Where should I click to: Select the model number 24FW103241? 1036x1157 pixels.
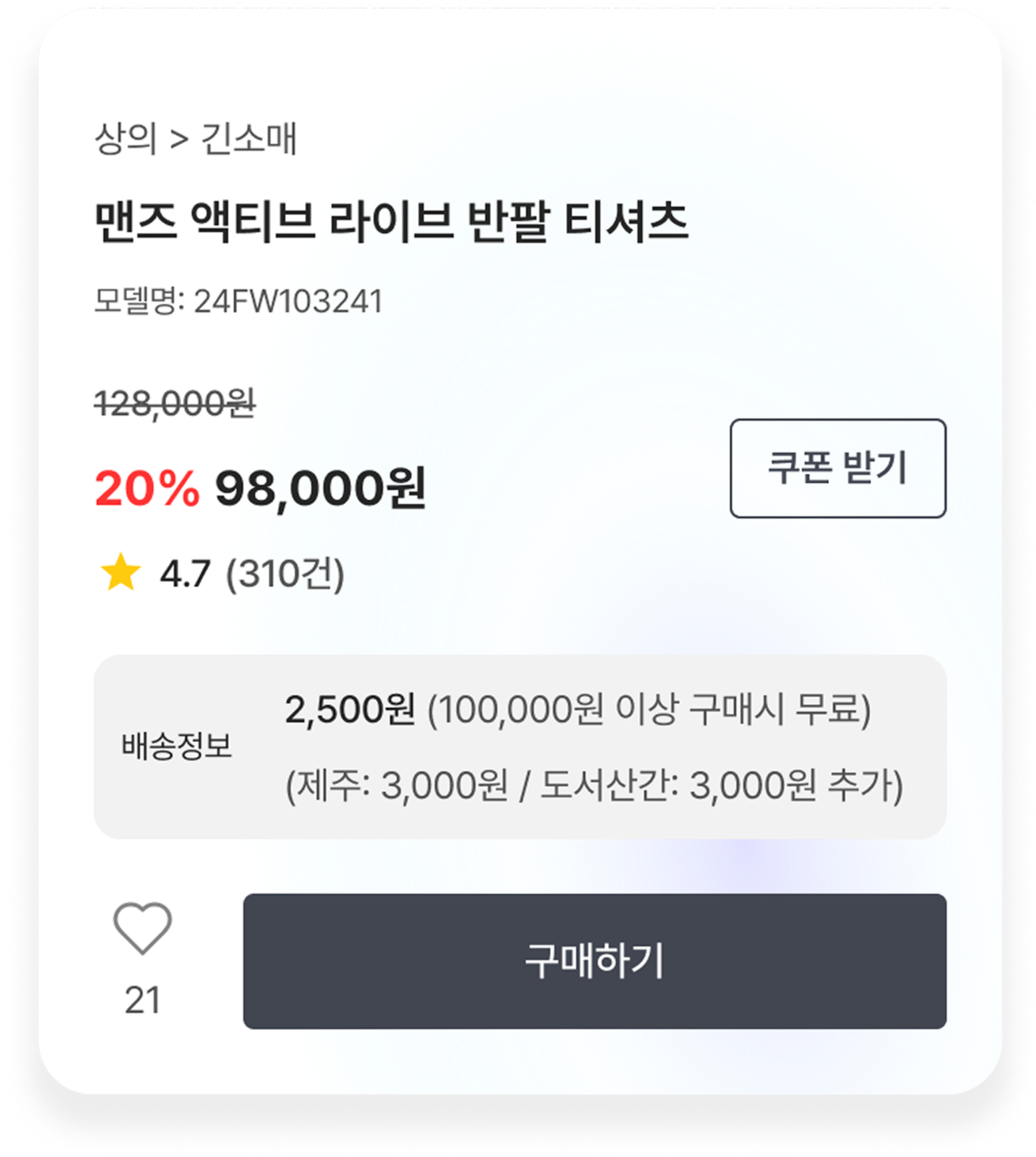point(288,302)
